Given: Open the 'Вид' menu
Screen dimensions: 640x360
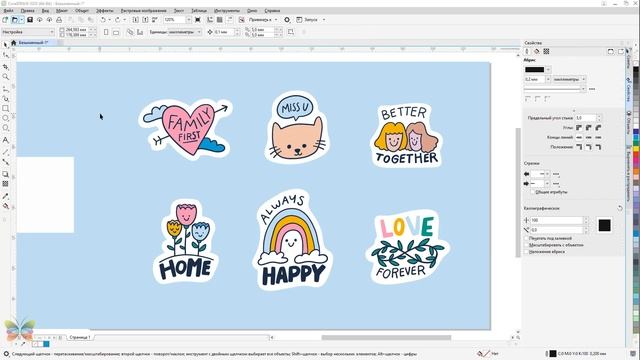Looking at the screenshot, I should point(45,11).
